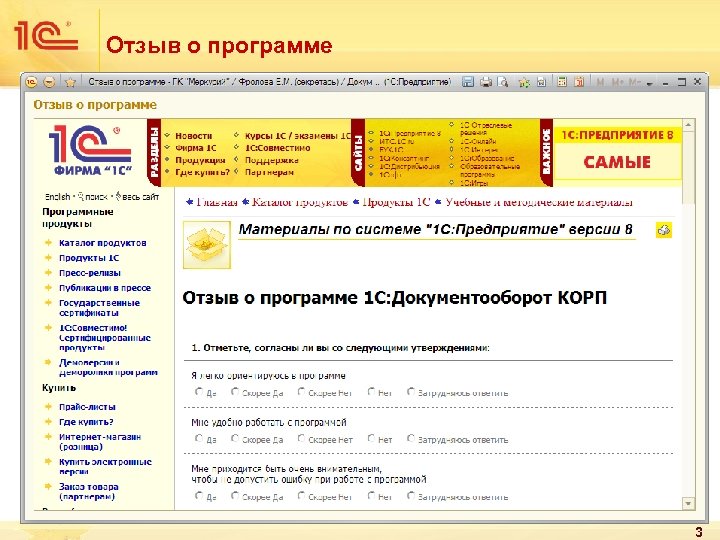Select Да for 'легко ориентируюсь в программе'
Image resolution: width=720 pixels, height=540 pixels.
click(198, 392)
